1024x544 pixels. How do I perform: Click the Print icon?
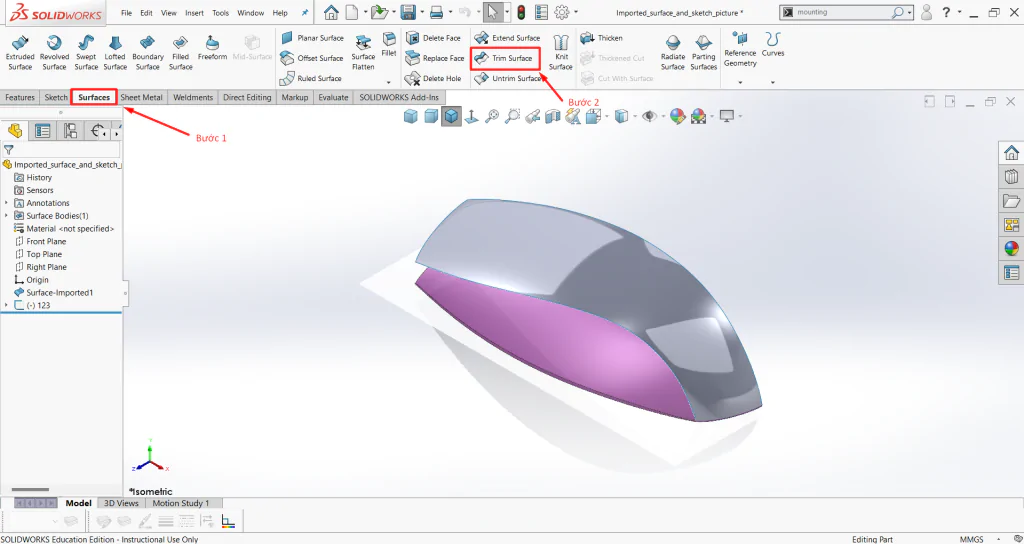point(437,12)
